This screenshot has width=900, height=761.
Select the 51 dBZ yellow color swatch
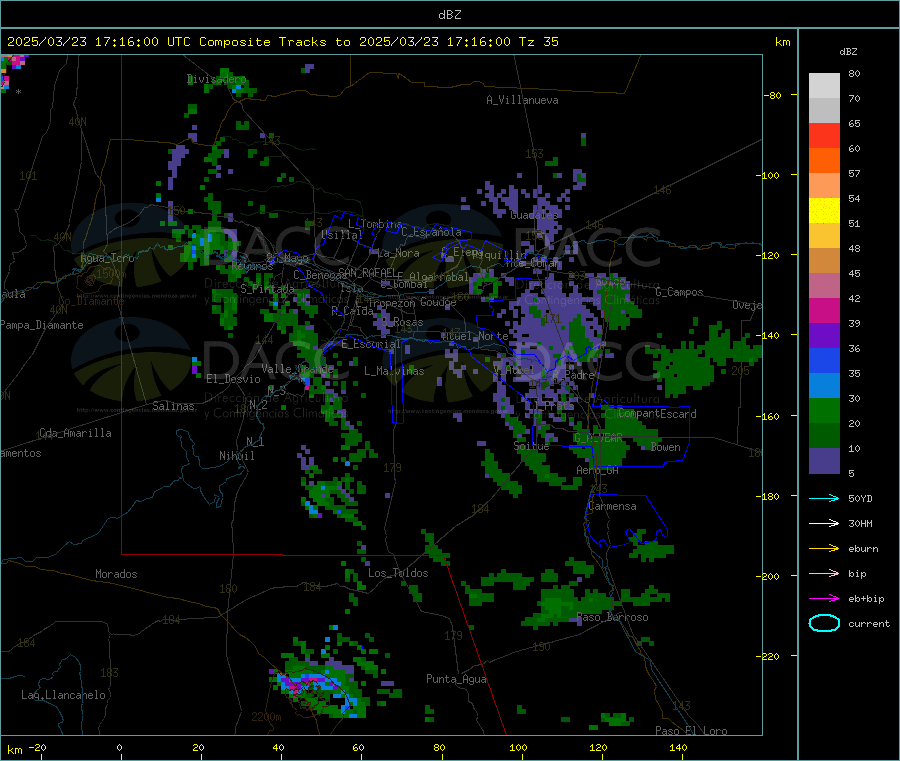pos(824,211)
